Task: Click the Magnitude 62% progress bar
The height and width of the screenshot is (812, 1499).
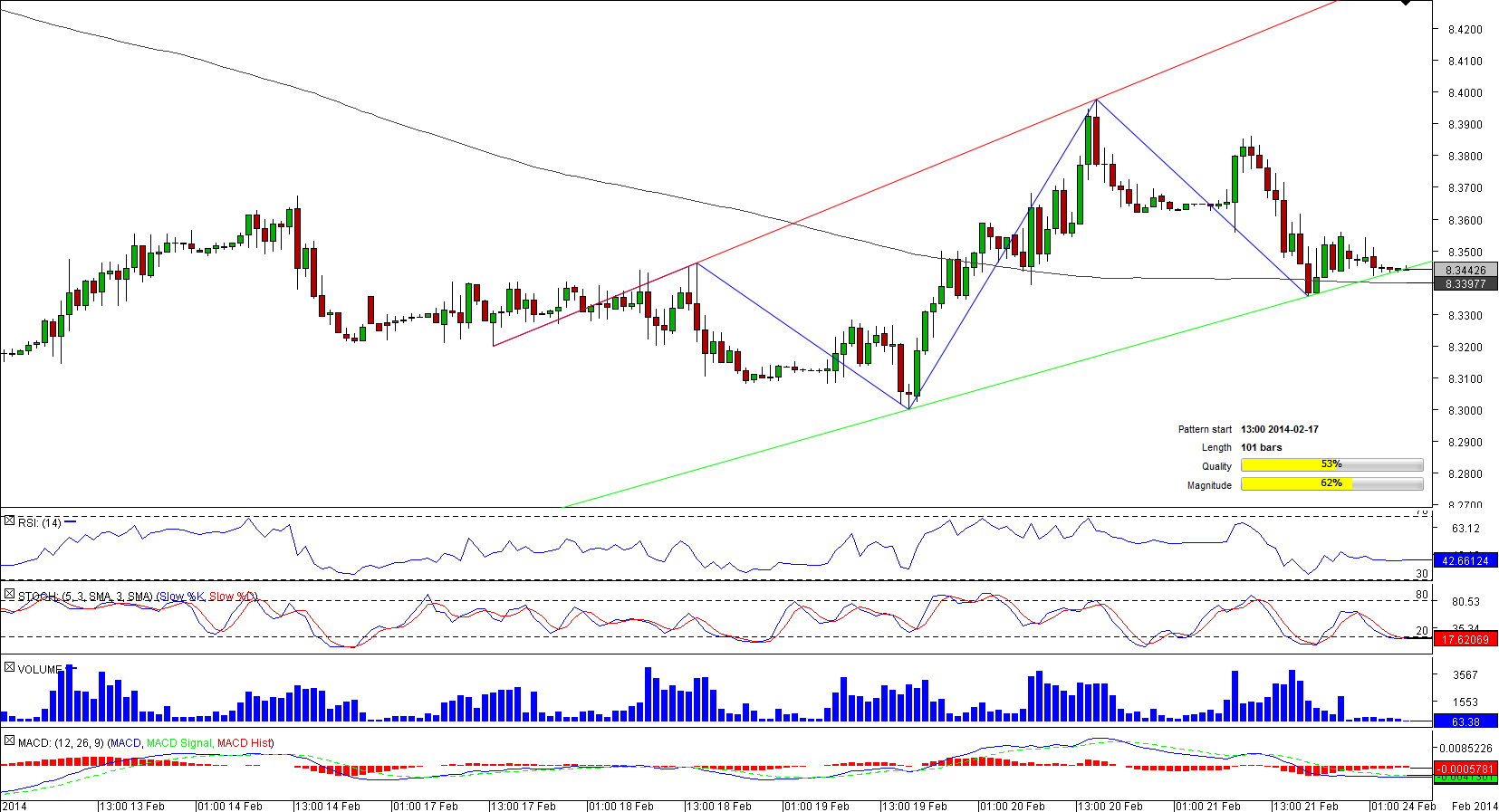Action: coord(1331,484)
